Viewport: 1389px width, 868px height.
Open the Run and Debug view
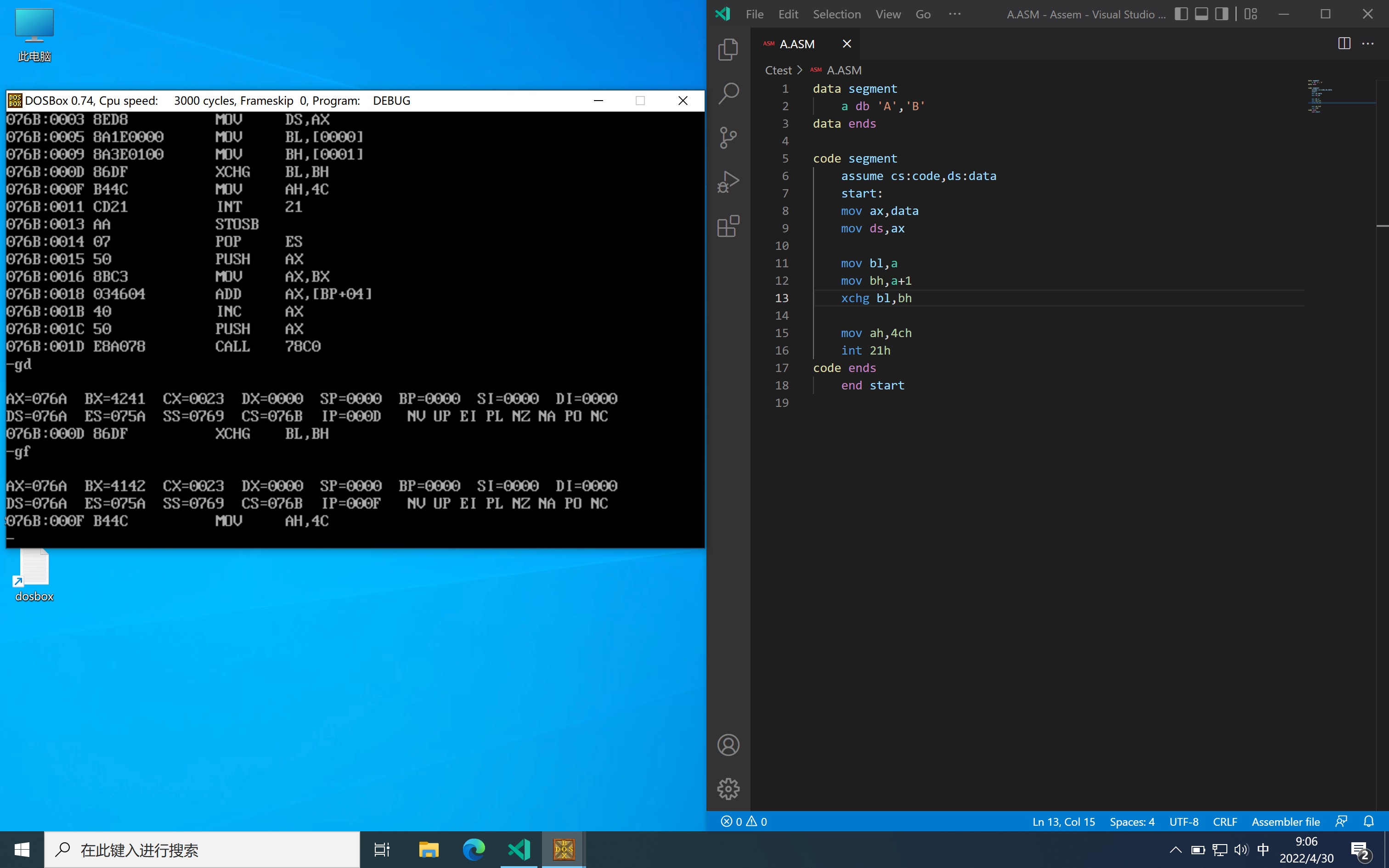click(x=728, y=181)
